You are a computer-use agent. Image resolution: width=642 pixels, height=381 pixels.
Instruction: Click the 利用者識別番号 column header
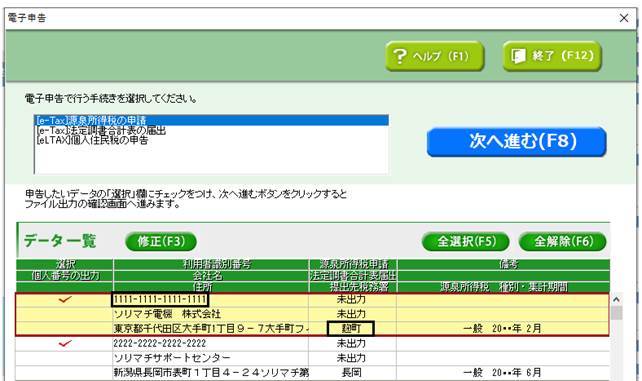point(210,264)
